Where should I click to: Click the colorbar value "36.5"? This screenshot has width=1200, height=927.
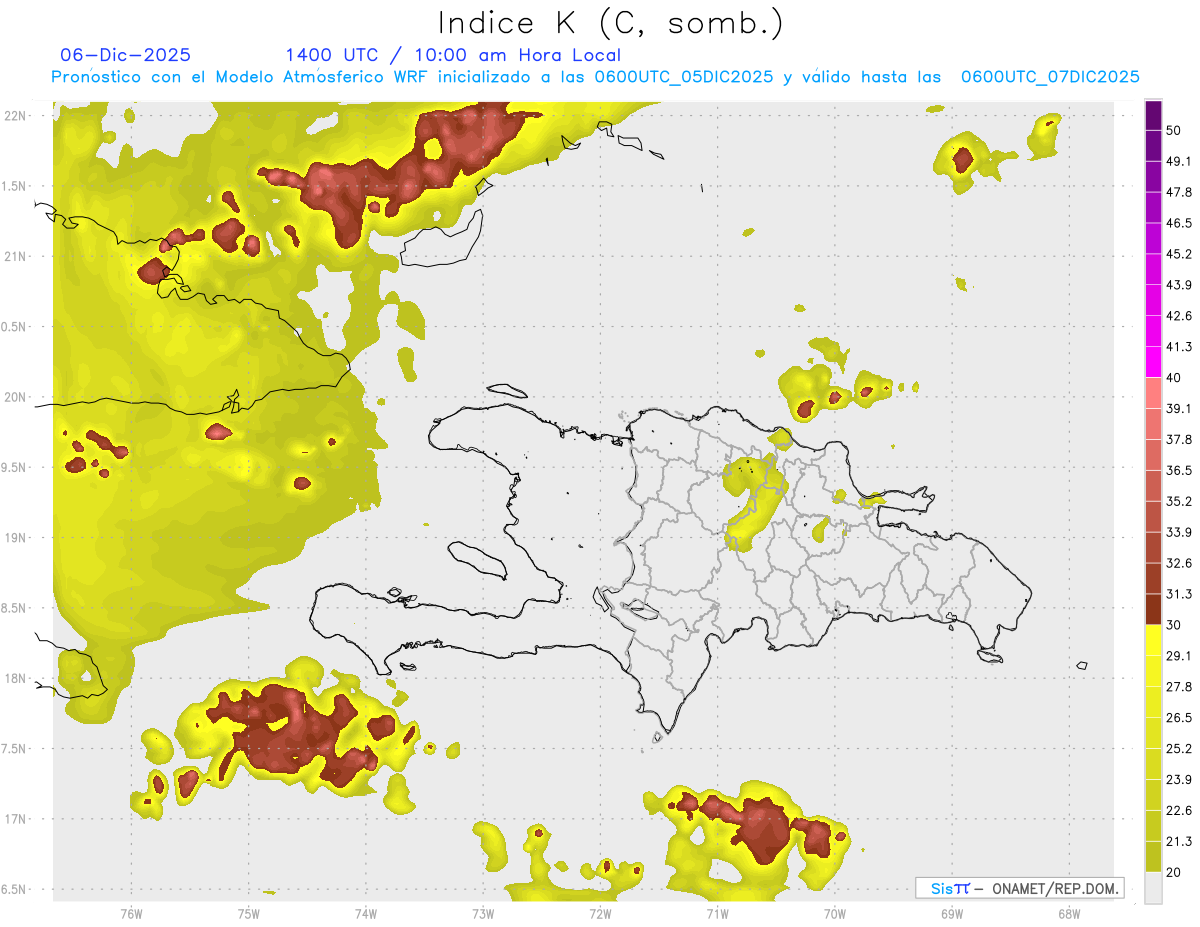click(x=1179, y=470)
